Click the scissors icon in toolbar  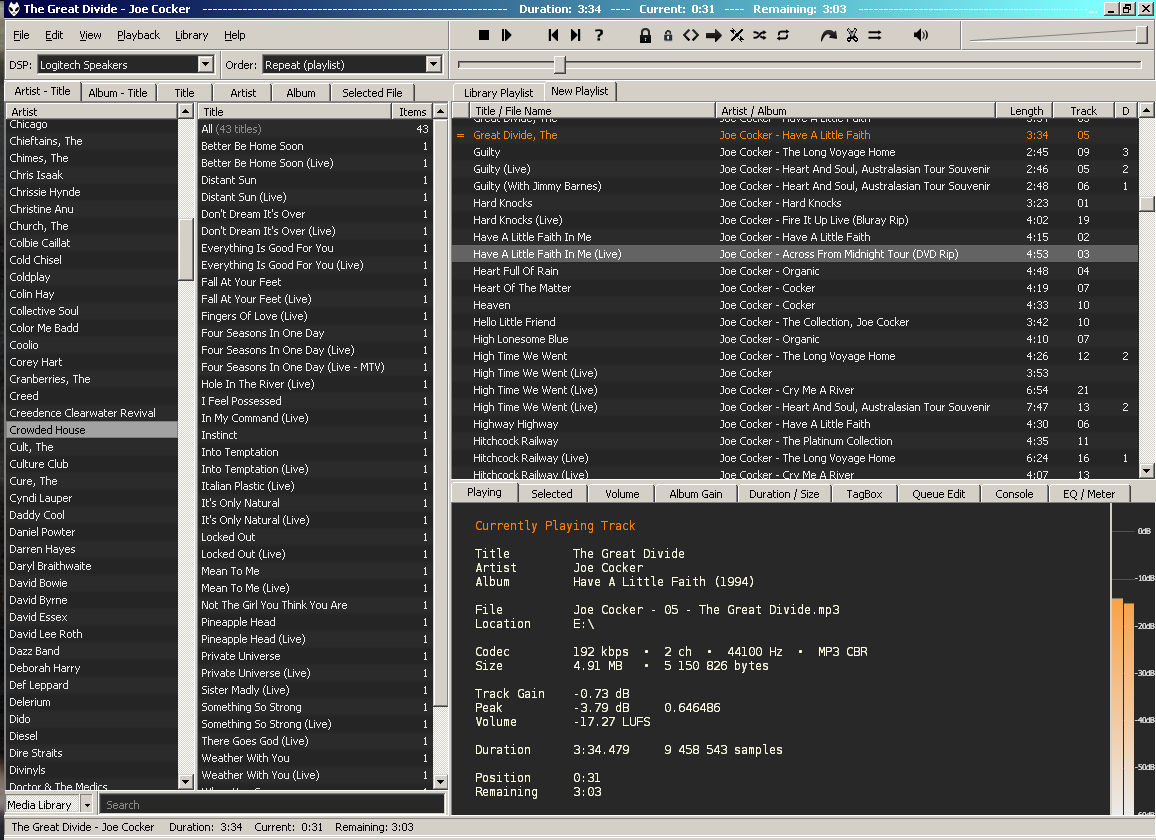click(x=852, y=36)
